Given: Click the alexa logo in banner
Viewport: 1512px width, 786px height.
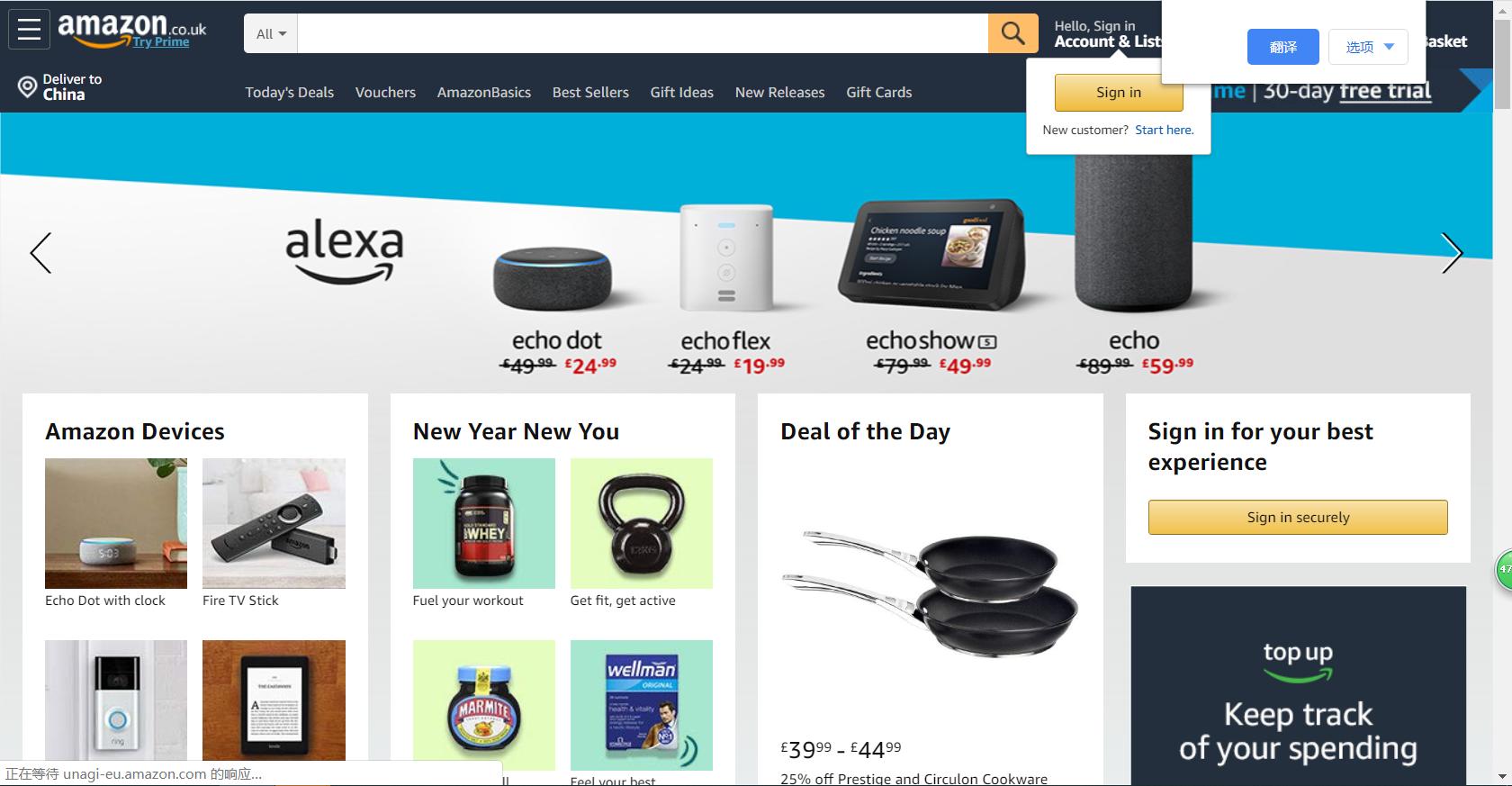Looking at the screenshot, I should (x=345, y=250).
